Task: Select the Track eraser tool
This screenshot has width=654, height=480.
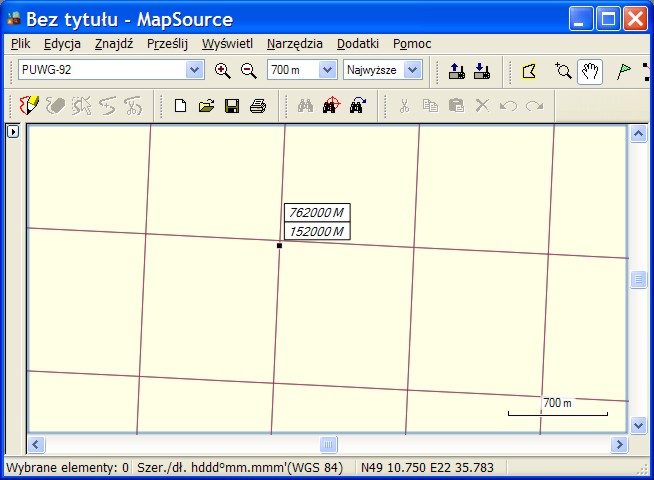Action: click(55, 106)
